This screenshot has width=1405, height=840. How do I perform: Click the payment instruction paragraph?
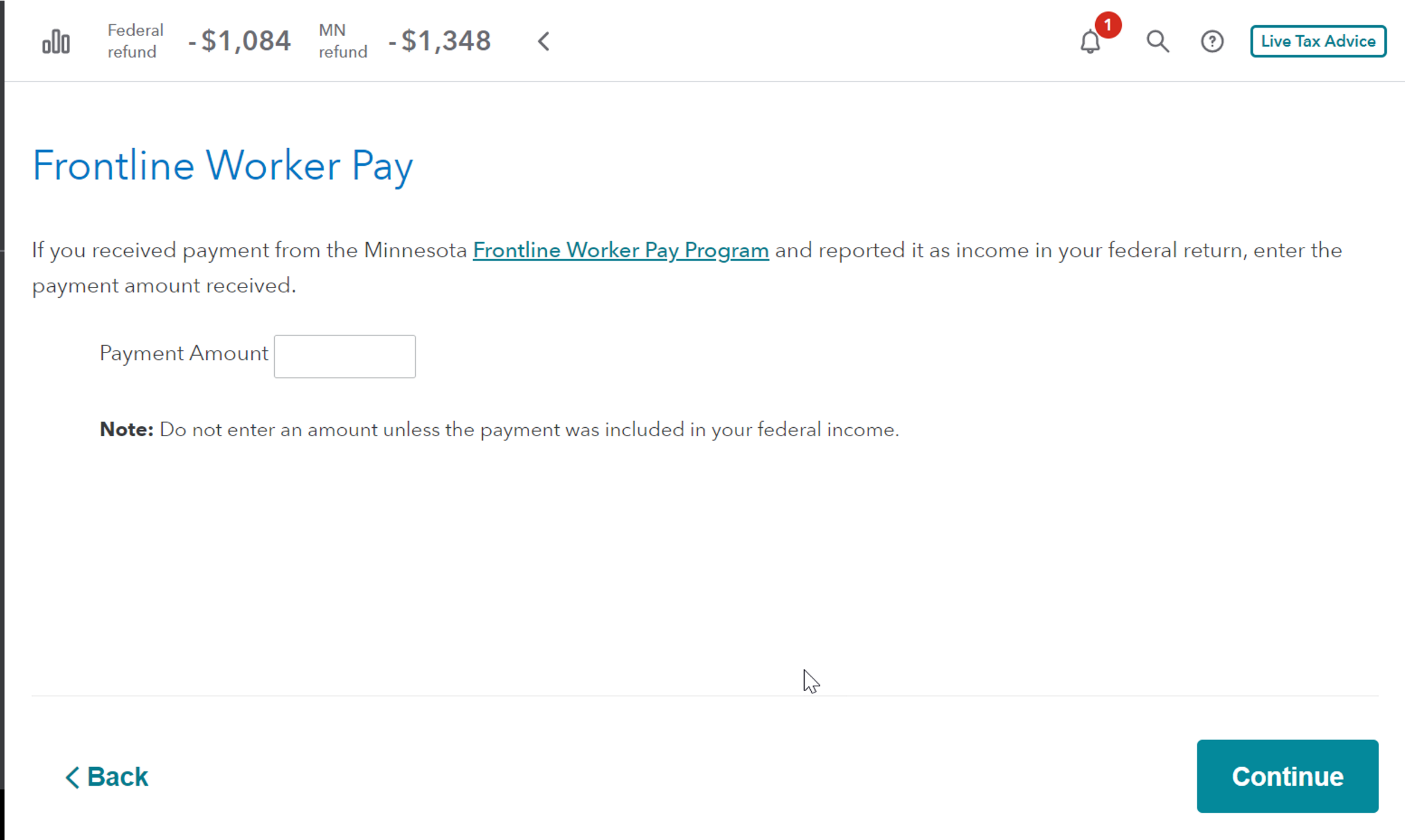687,268
